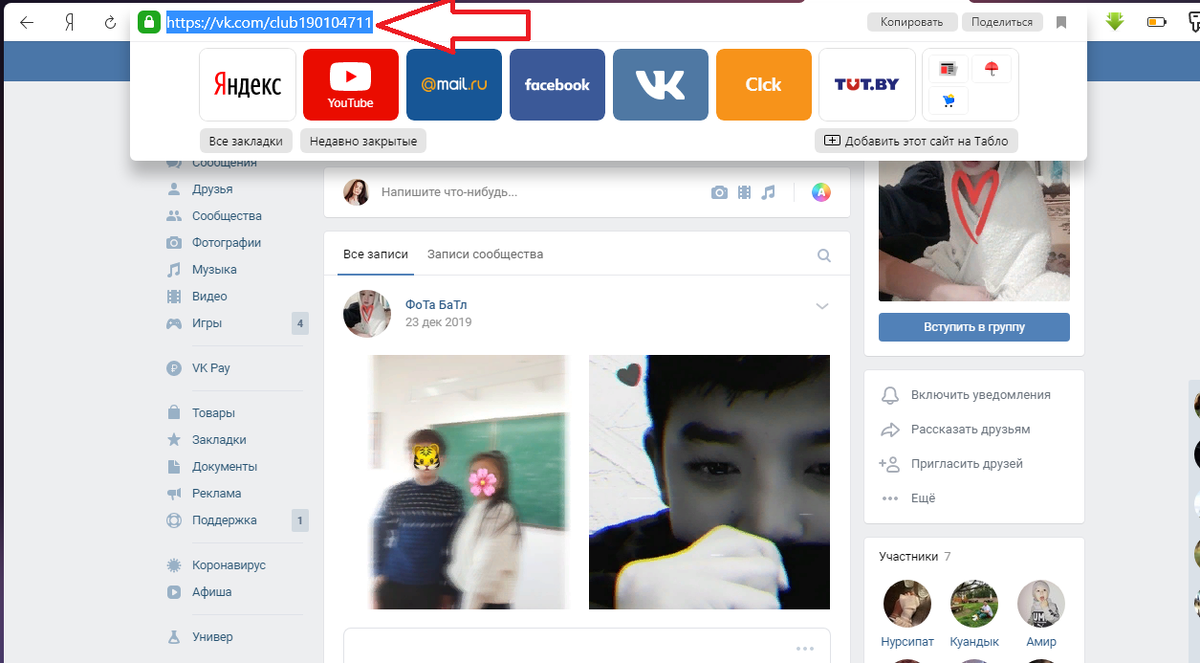Open Видео in the sidebar
The image size is (1200, 663).
(210, 297)
